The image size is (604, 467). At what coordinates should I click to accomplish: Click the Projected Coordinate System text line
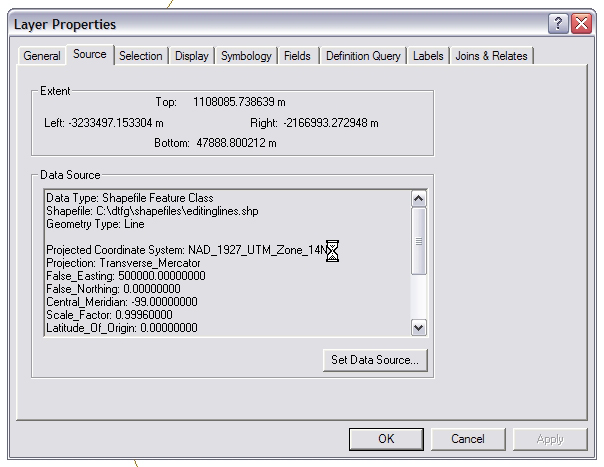186,249
